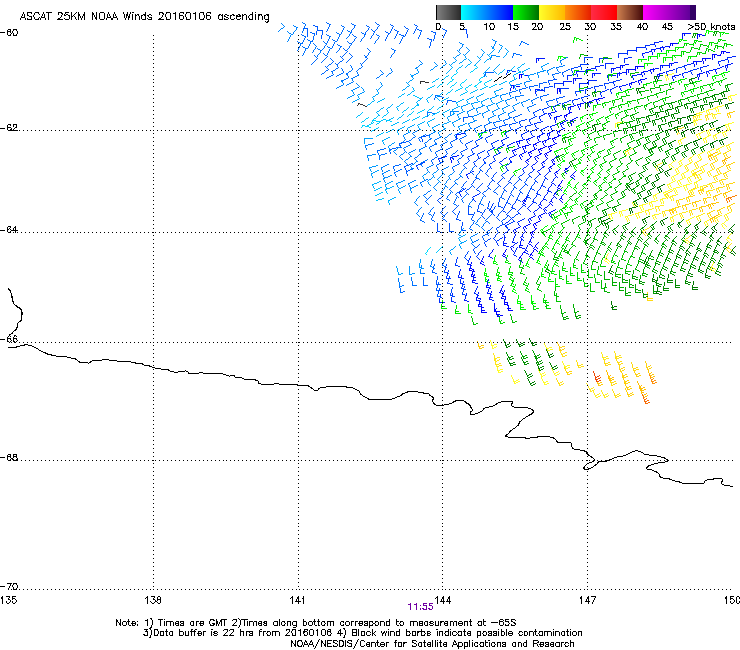Click the '>50 knots' legend label
Screen dimensions: 740x650
pyautogui.click(x=711, y=27)
